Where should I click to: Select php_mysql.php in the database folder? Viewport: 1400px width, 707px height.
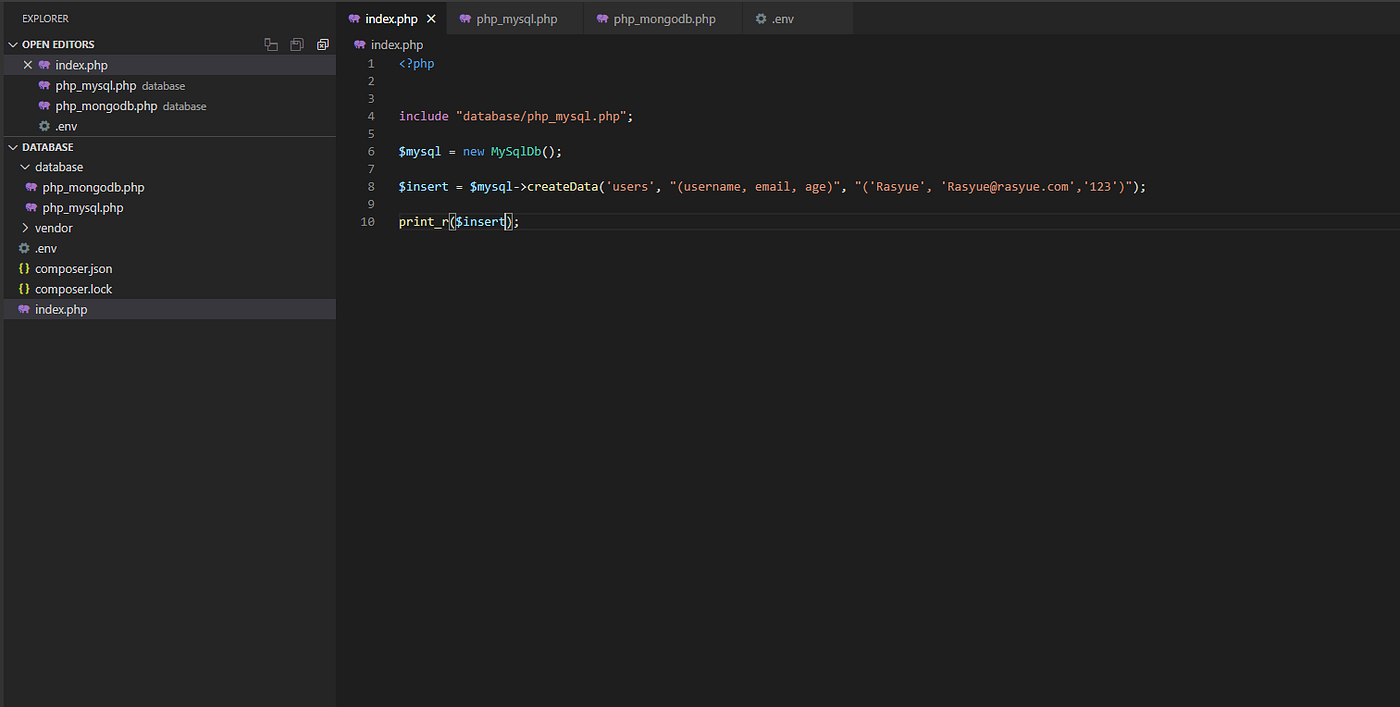pyautogui.click(x=170, y=208)
